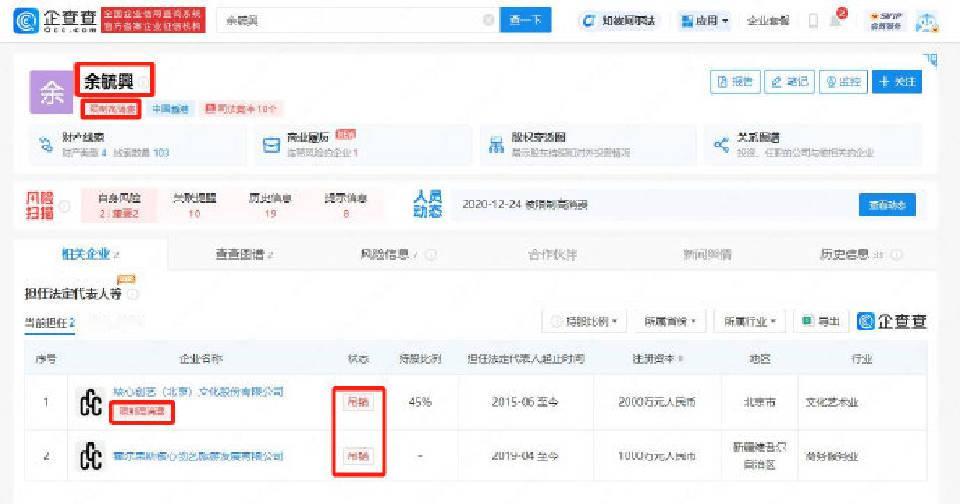Image resolution: width=960 pixels, height=504 pixels.
Task: Open the 提示信息 item with count 8
Action: click(x=346, y=205)
